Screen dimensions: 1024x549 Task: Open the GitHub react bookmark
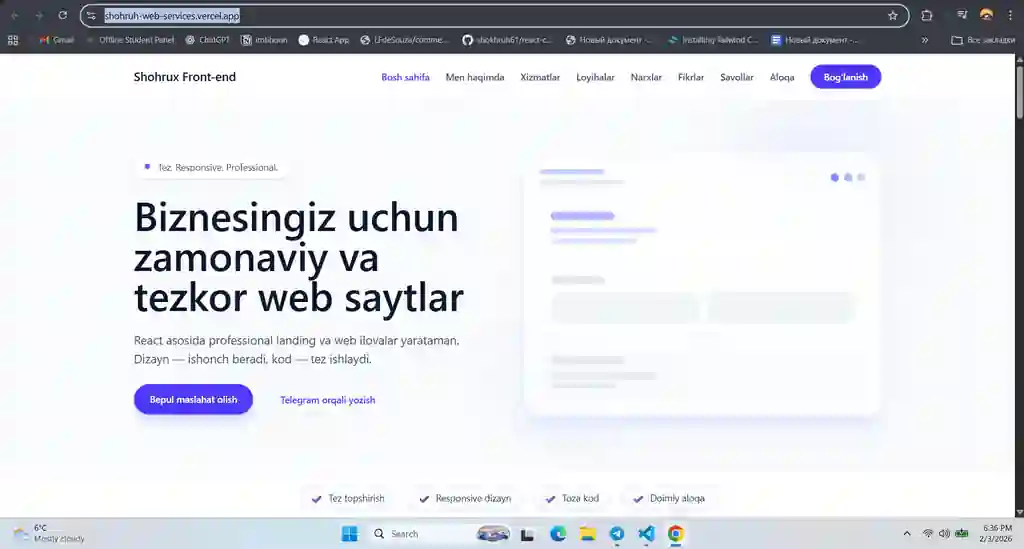[x=507, y=40]
